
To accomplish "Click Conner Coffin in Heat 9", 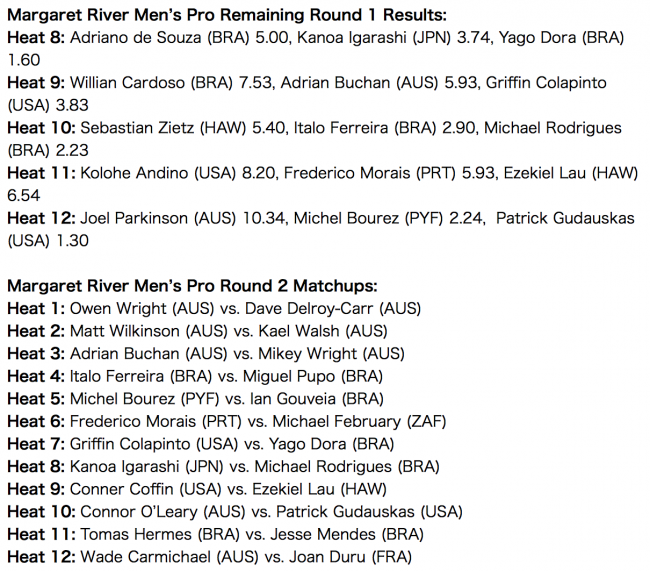I will click(x=121, y=489).
